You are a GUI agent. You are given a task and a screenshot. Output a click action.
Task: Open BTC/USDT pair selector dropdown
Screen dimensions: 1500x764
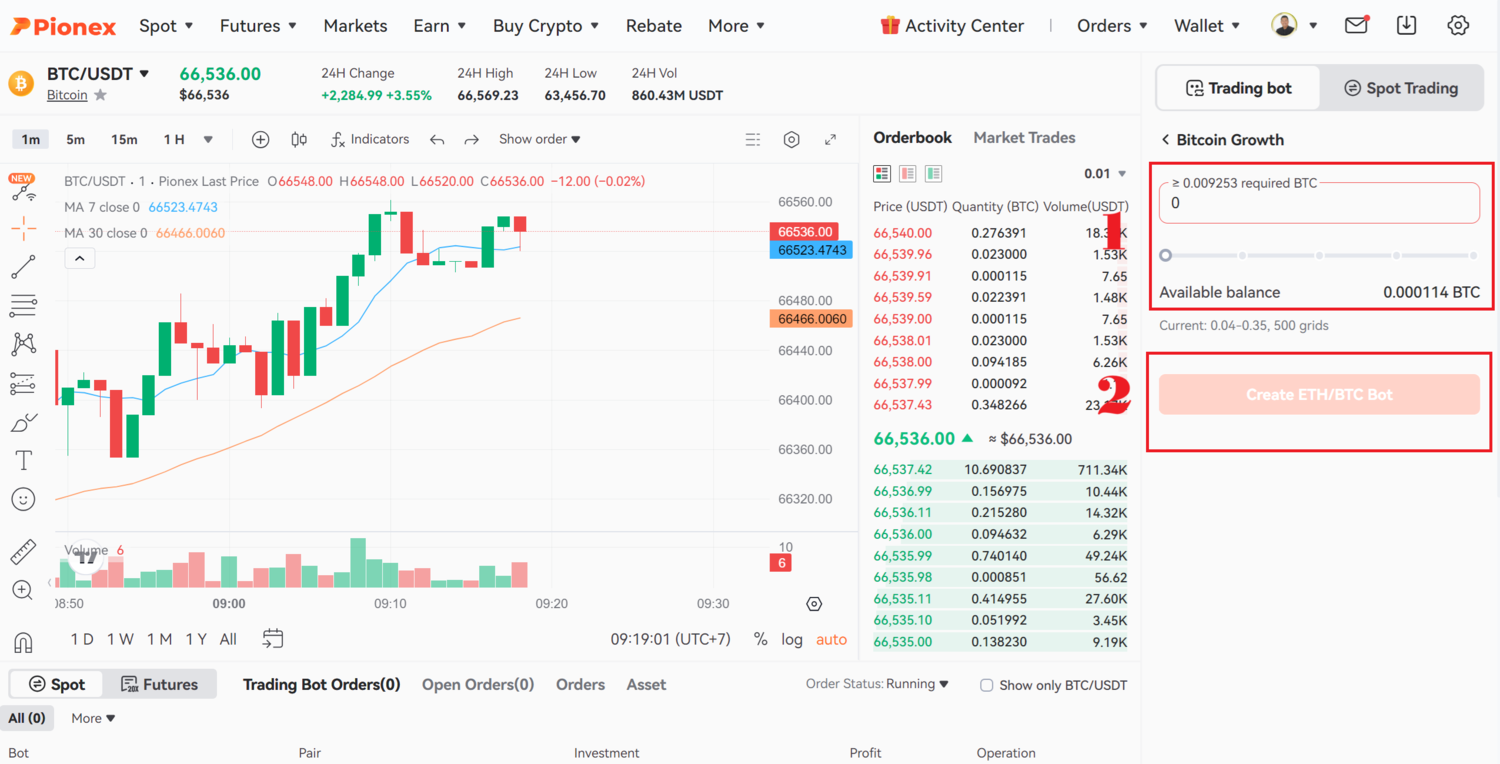point(98,74)
